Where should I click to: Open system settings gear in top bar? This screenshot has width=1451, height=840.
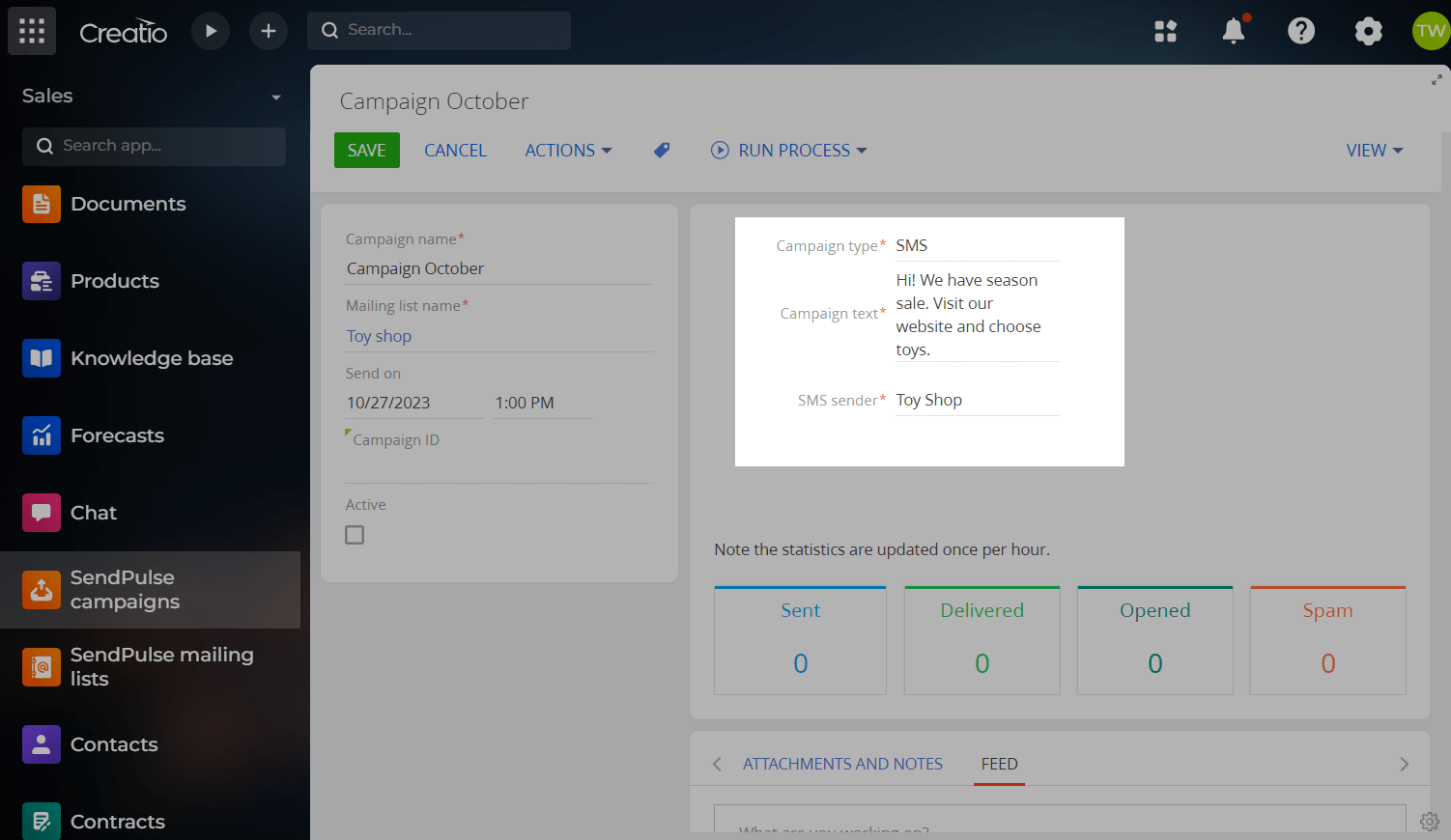[x=1369, y=31]
